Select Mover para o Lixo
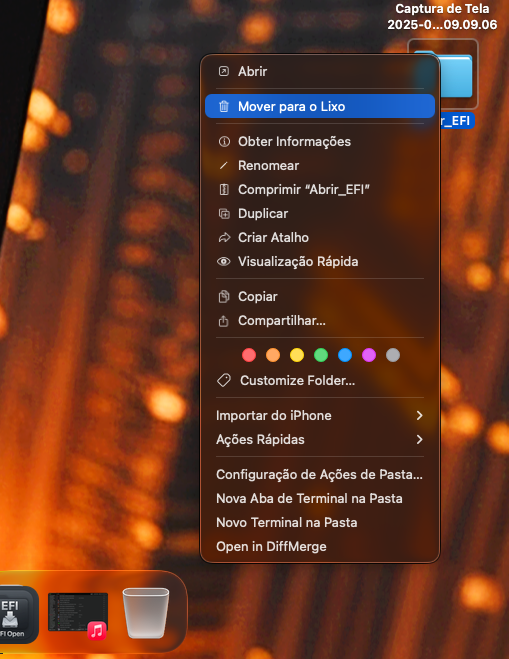 pyautogui.click(x=319, y=106)
